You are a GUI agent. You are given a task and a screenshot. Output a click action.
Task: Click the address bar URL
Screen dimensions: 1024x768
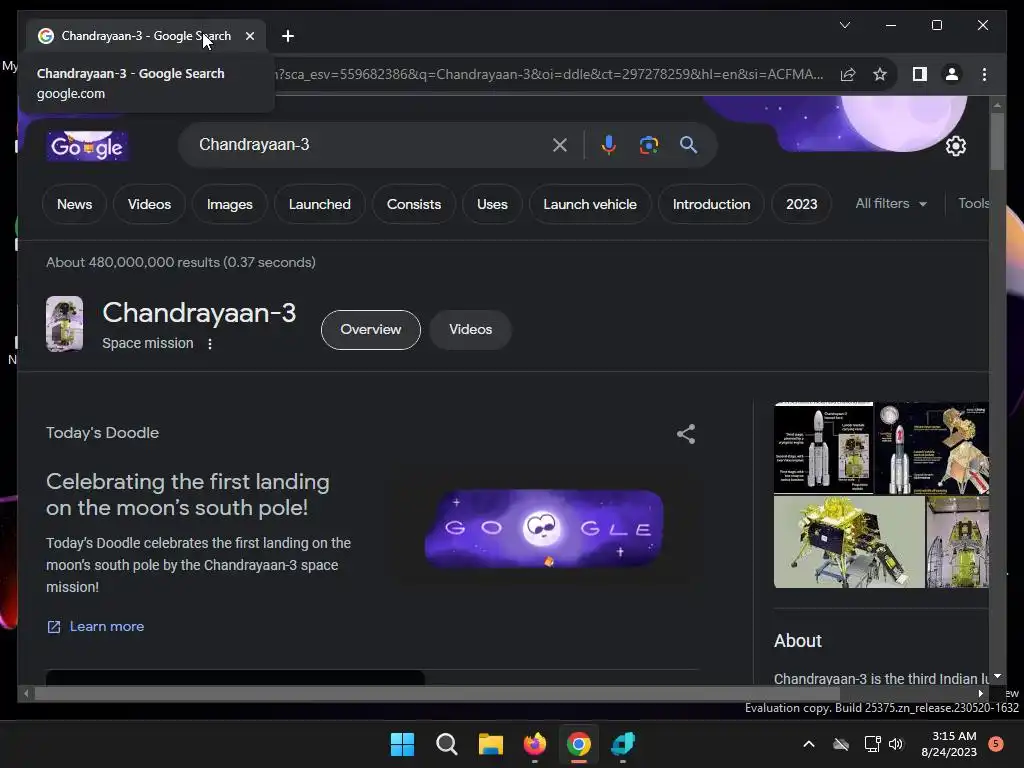(549, 74)
